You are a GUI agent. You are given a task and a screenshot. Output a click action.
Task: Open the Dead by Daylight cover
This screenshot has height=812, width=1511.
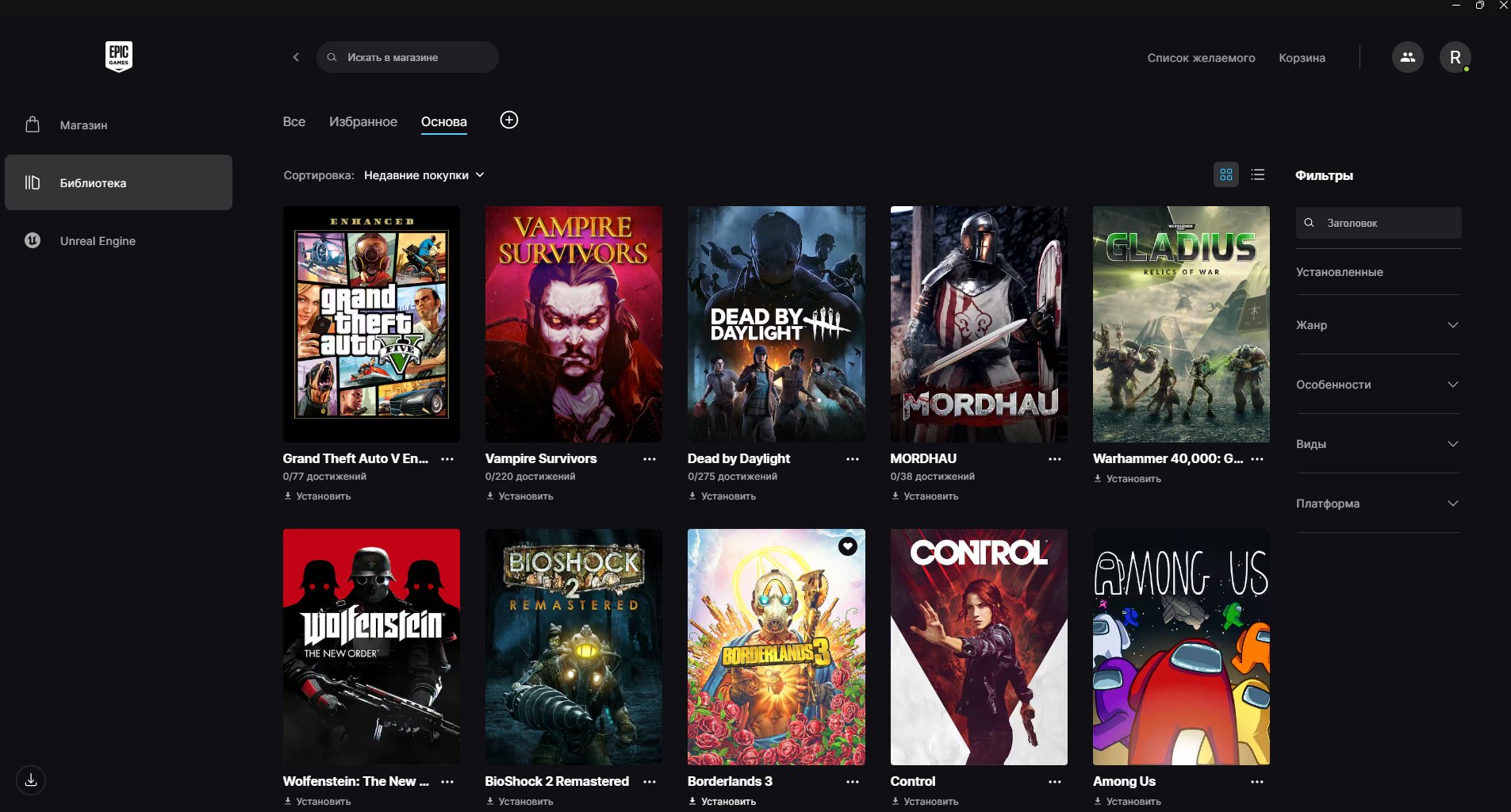[x=777, y=324]
